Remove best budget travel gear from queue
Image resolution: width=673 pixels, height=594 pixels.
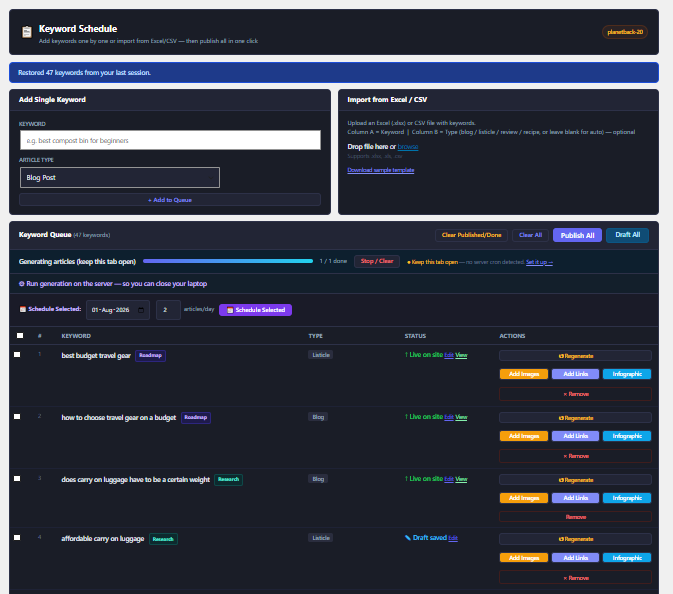tap(575, 394)
